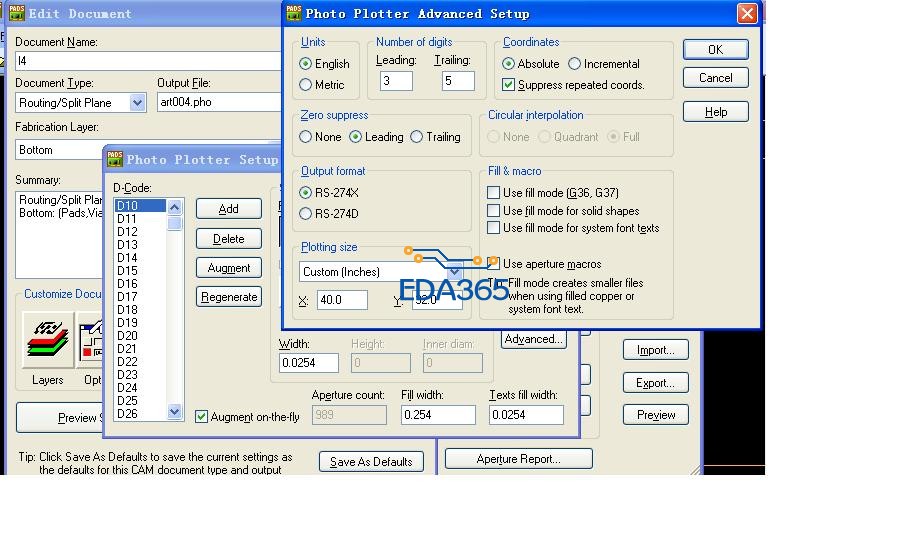912x547 pixels.
Task: Select D12 in D-Code list
Action: coord(140,232)
